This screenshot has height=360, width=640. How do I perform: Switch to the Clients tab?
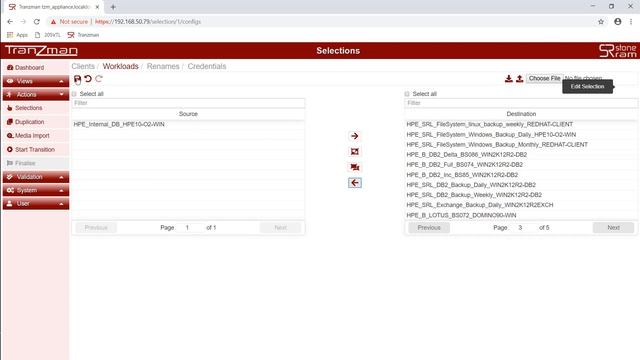[83, 66]
